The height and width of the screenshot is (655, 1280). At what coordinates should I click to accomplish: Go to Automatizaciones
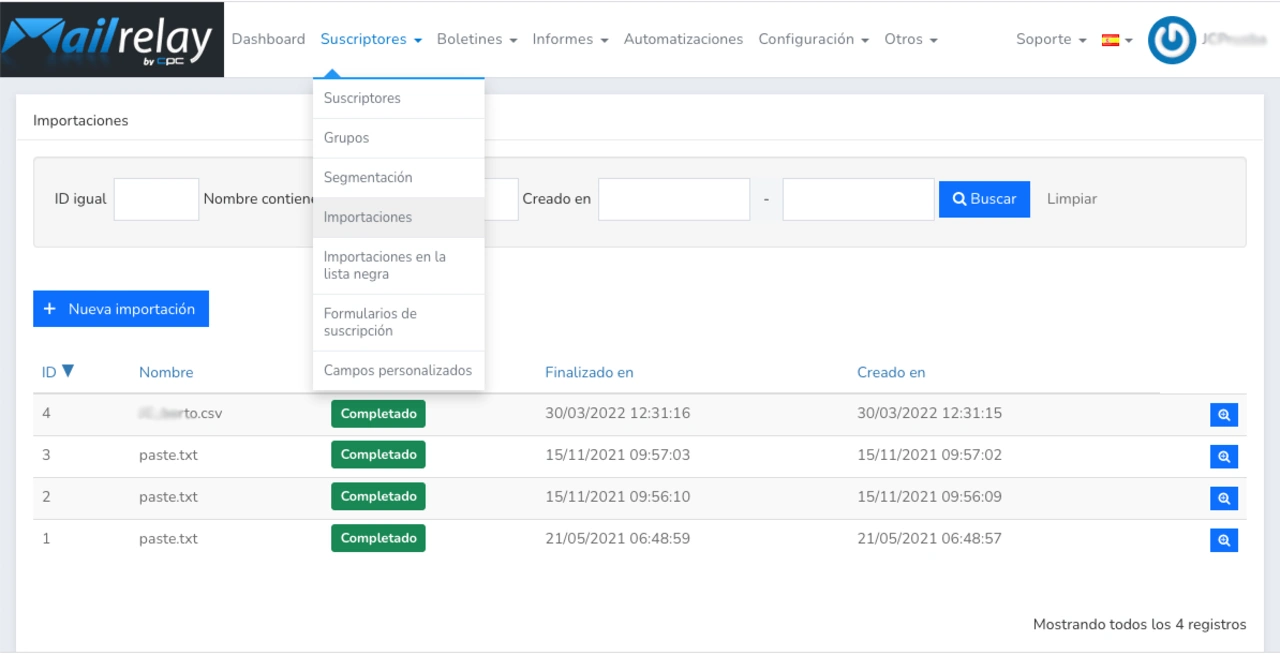pyautogui.click(x=683, y=39)
